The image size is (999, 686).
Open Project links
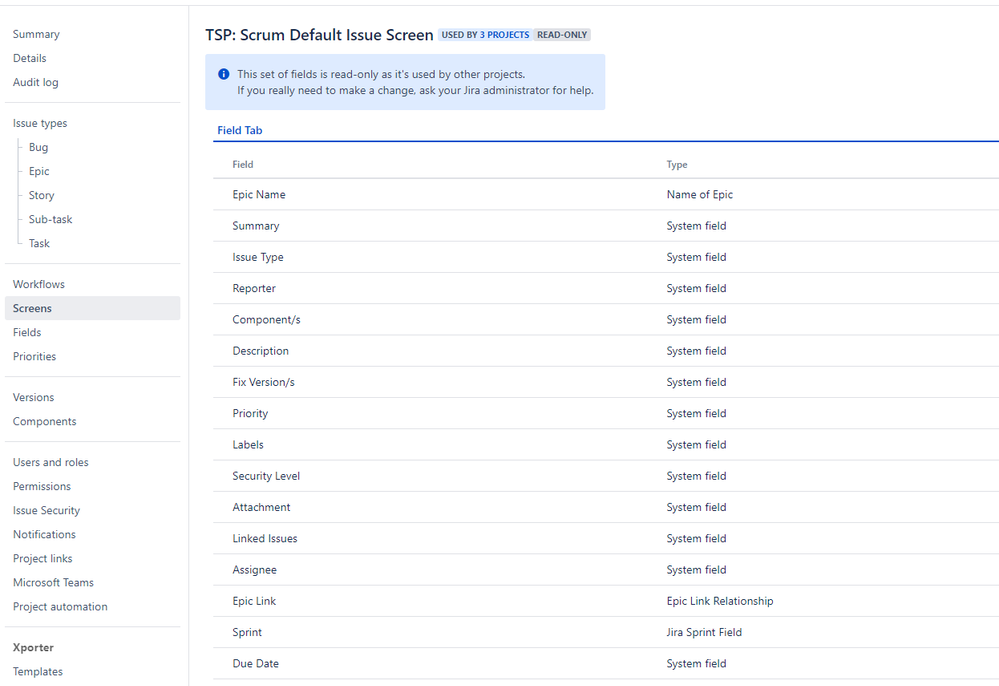[x=43, y=559]
